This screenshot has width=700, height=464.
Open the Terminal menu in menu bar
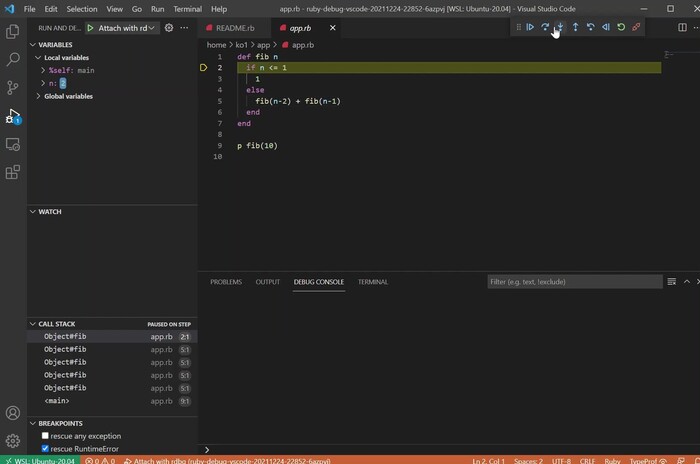click(x=187, y=8)
